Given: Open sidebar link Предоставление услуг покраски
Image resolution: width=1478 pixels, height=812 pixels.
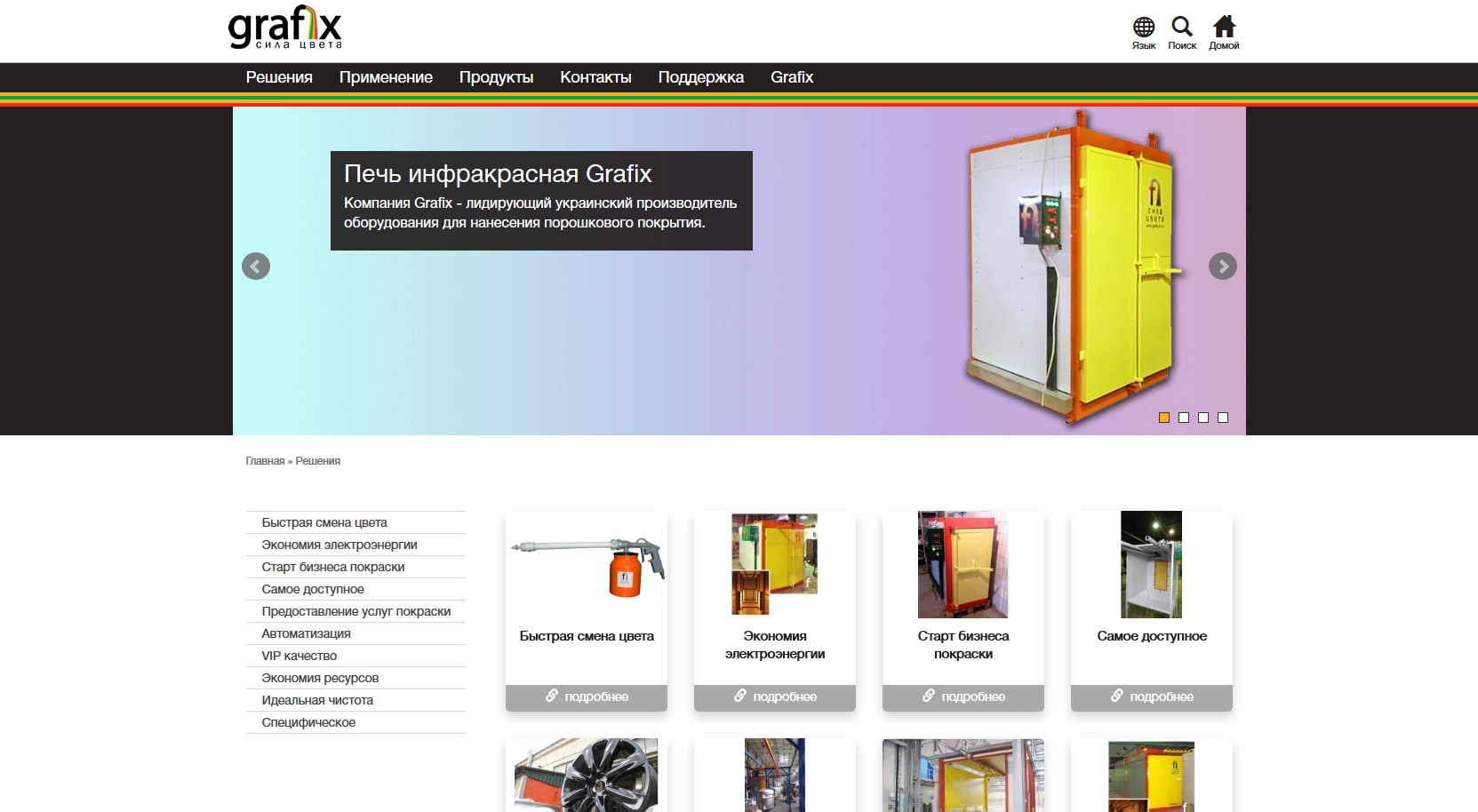Looking at the screenshot, I should [x=356, y=611].
